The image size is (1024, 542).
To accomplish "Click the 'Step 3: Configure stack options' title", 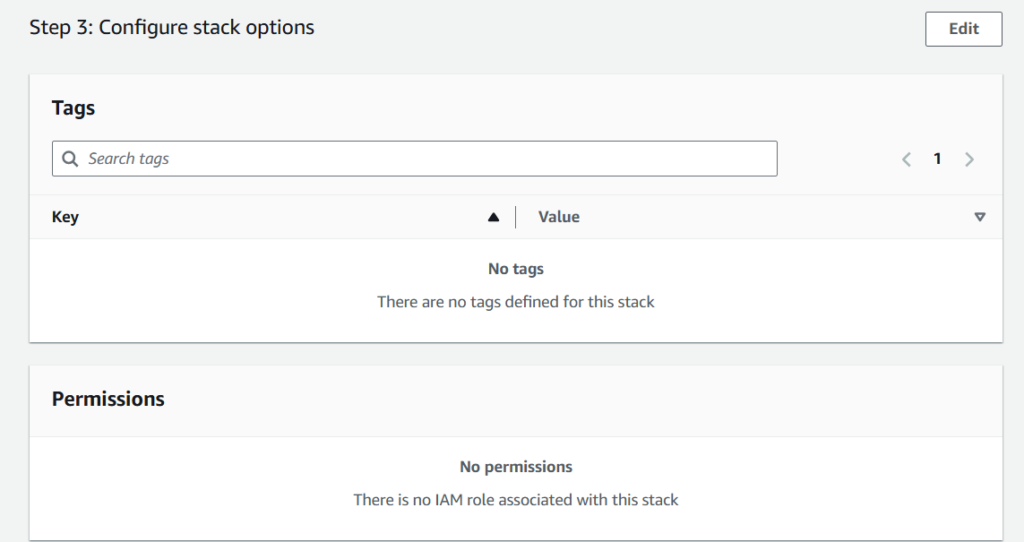I will click(172, 28).
